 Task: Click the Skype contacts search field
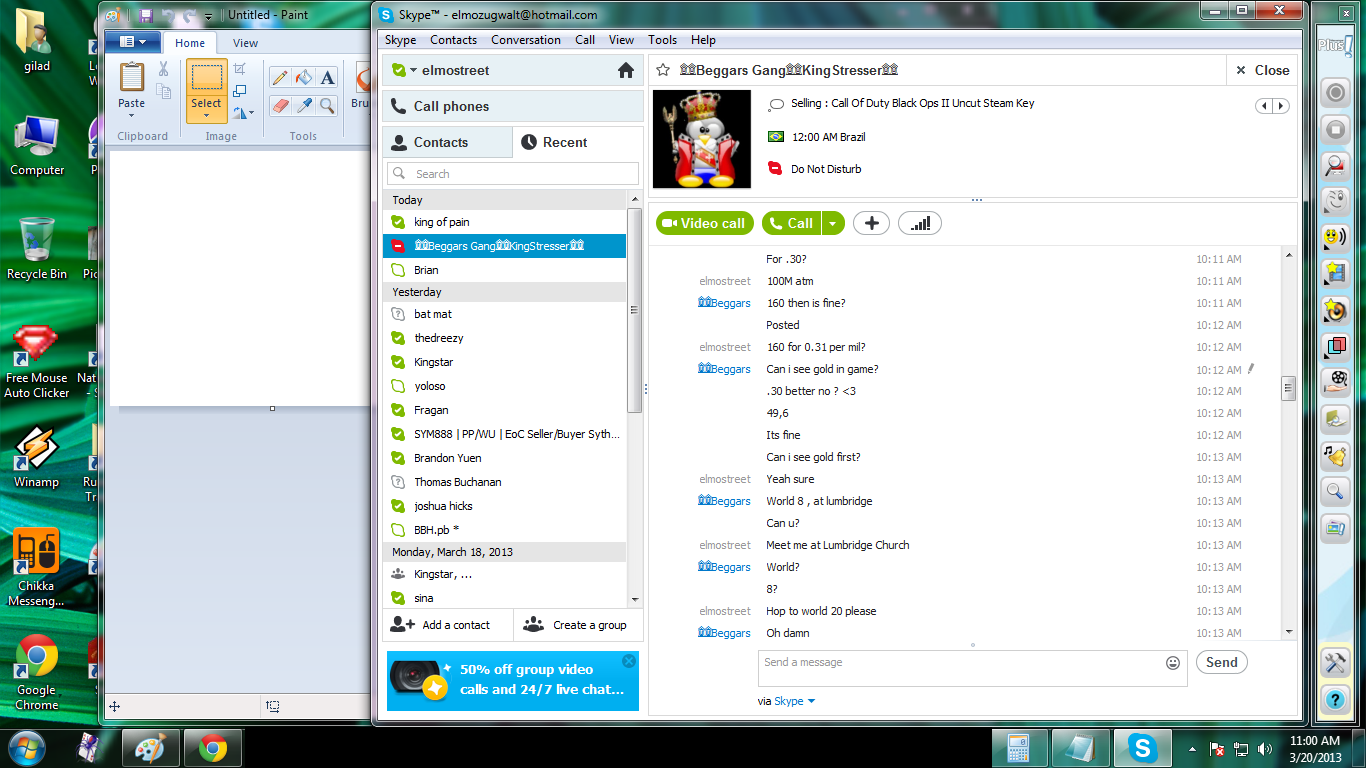click(512, 174)
